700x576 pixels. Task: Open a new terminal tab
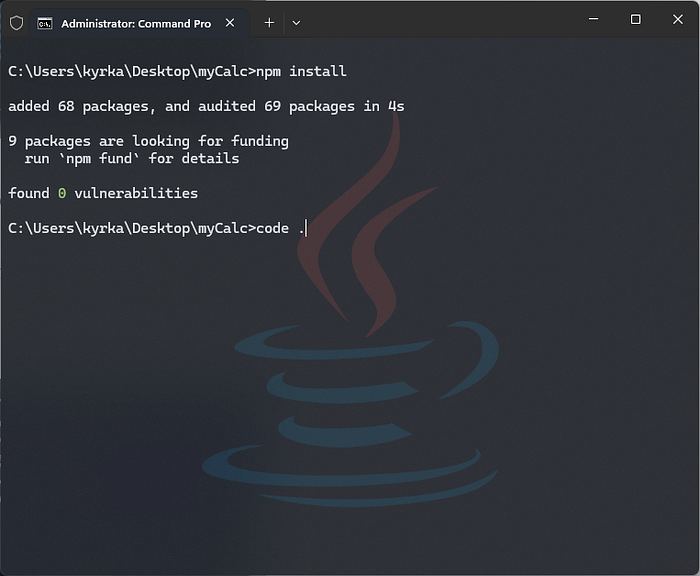(x=269, y=23)
